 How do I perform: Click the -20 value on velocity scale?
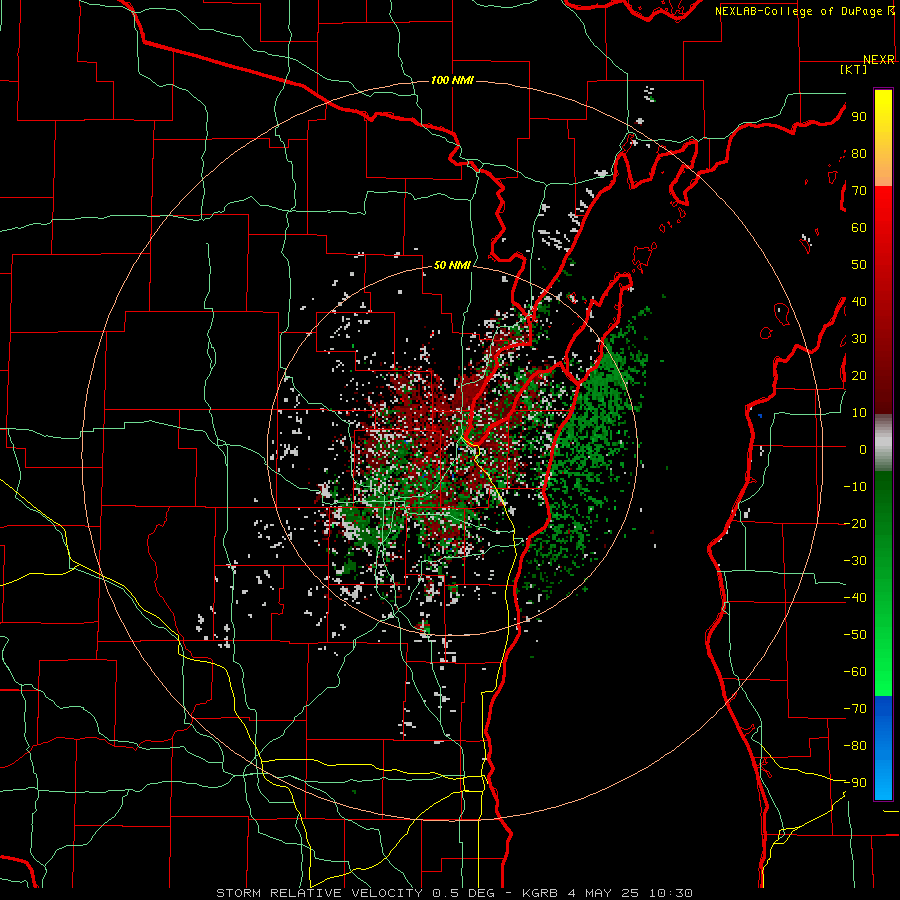point(855,523)
